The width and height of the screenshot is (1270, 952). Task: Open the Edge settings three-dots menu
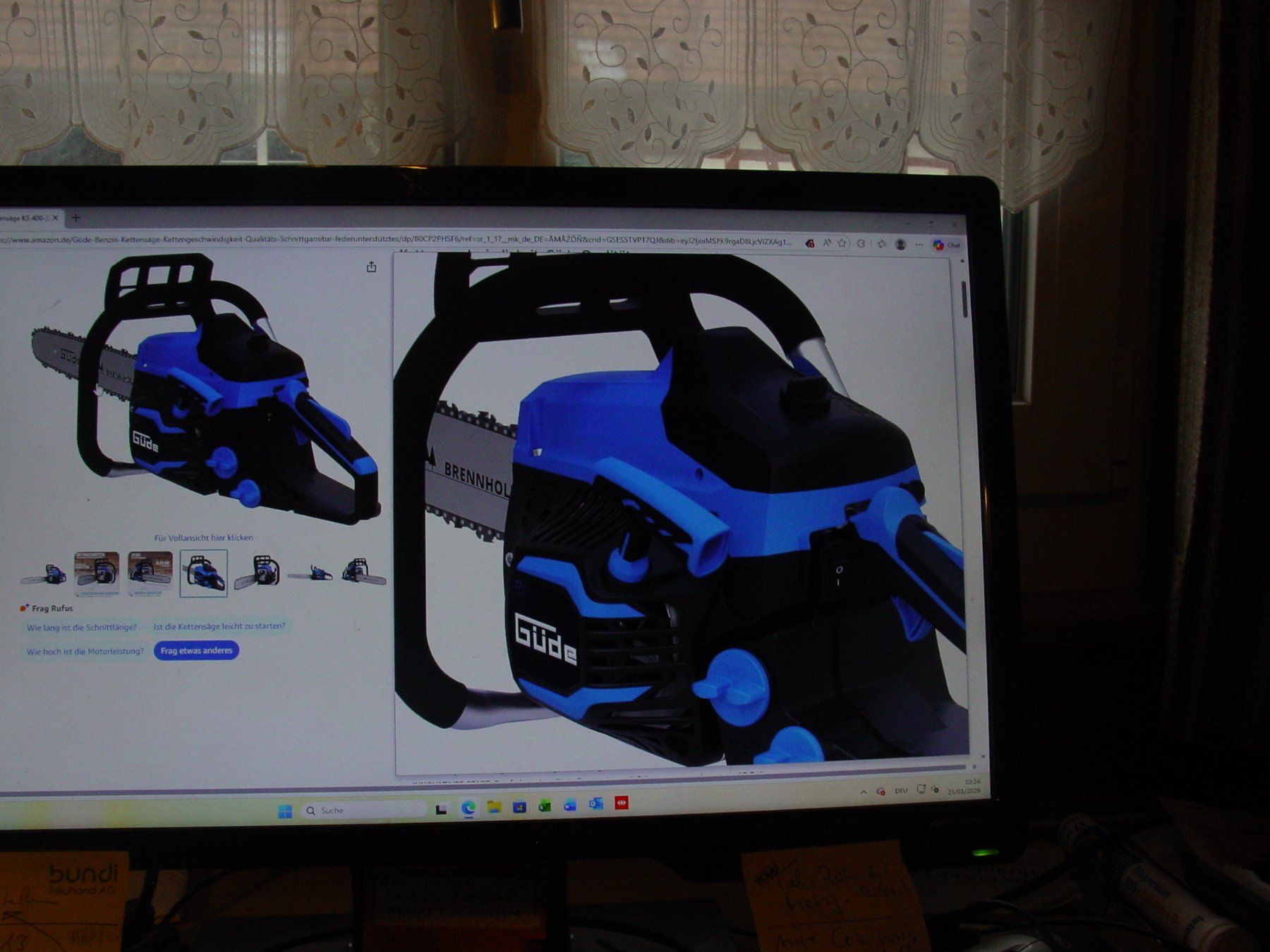pyautogui.click(x=919, y=245)
